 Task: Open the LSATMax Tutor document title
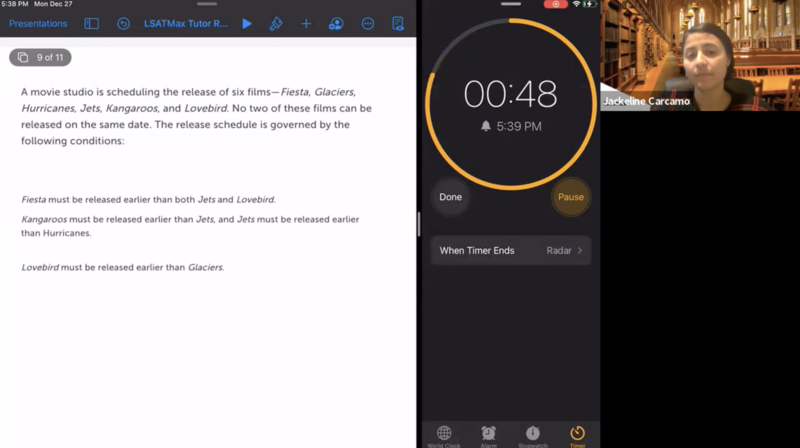click(x=185, y=23)
